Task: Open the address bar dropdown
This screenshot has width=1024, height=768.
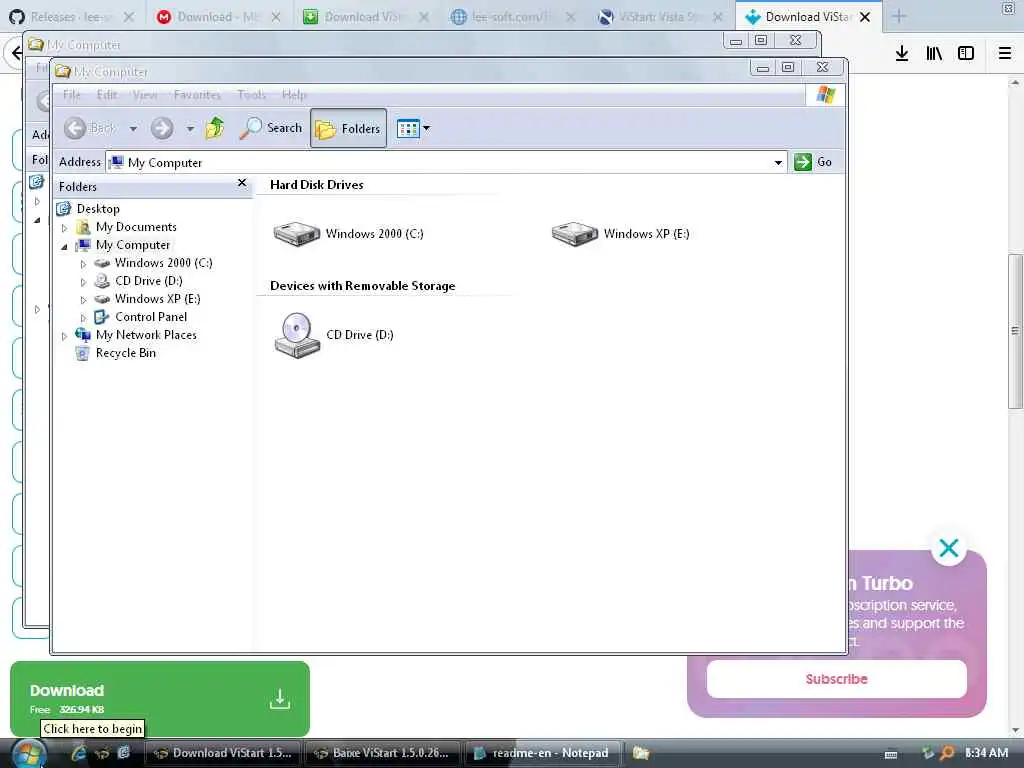Action: point(778,163)
